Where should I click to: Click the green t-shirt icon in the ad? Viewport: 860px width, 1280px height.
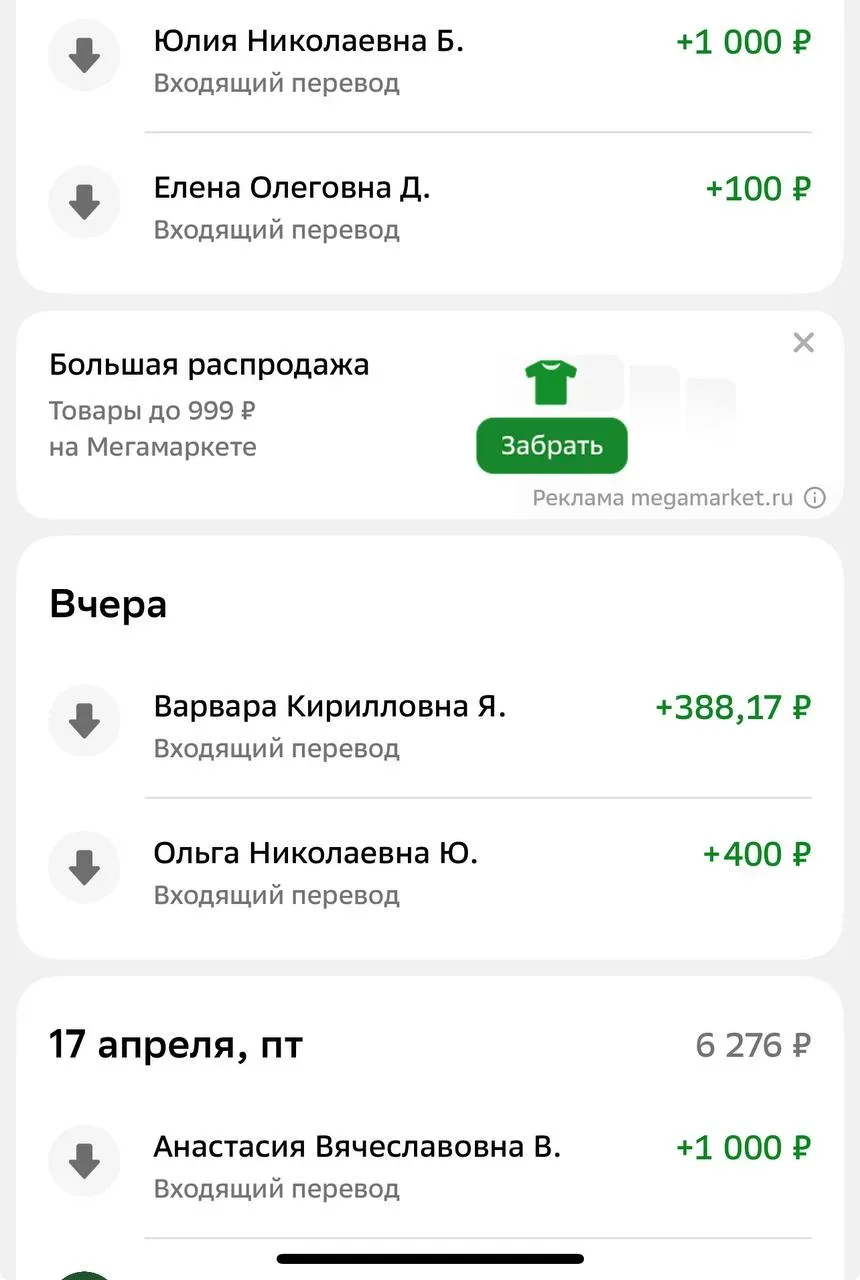click(x=551, y=382)
